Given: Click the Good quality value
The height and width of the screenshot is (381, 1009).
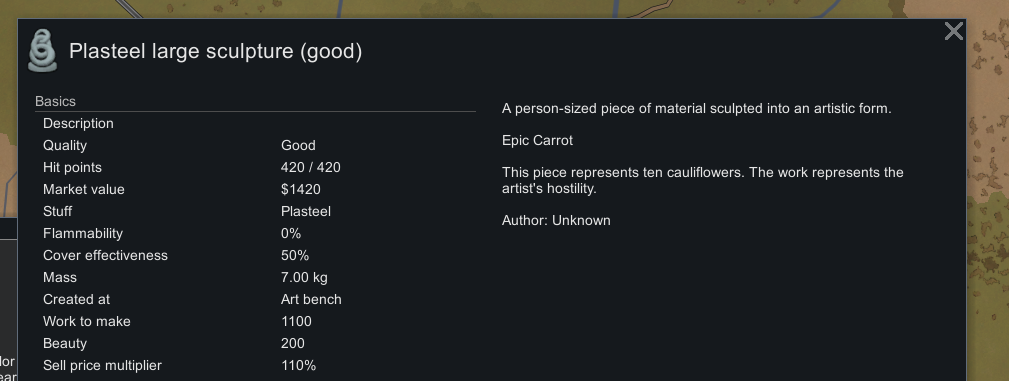Looking at the screenshot, I should point(298,145).
